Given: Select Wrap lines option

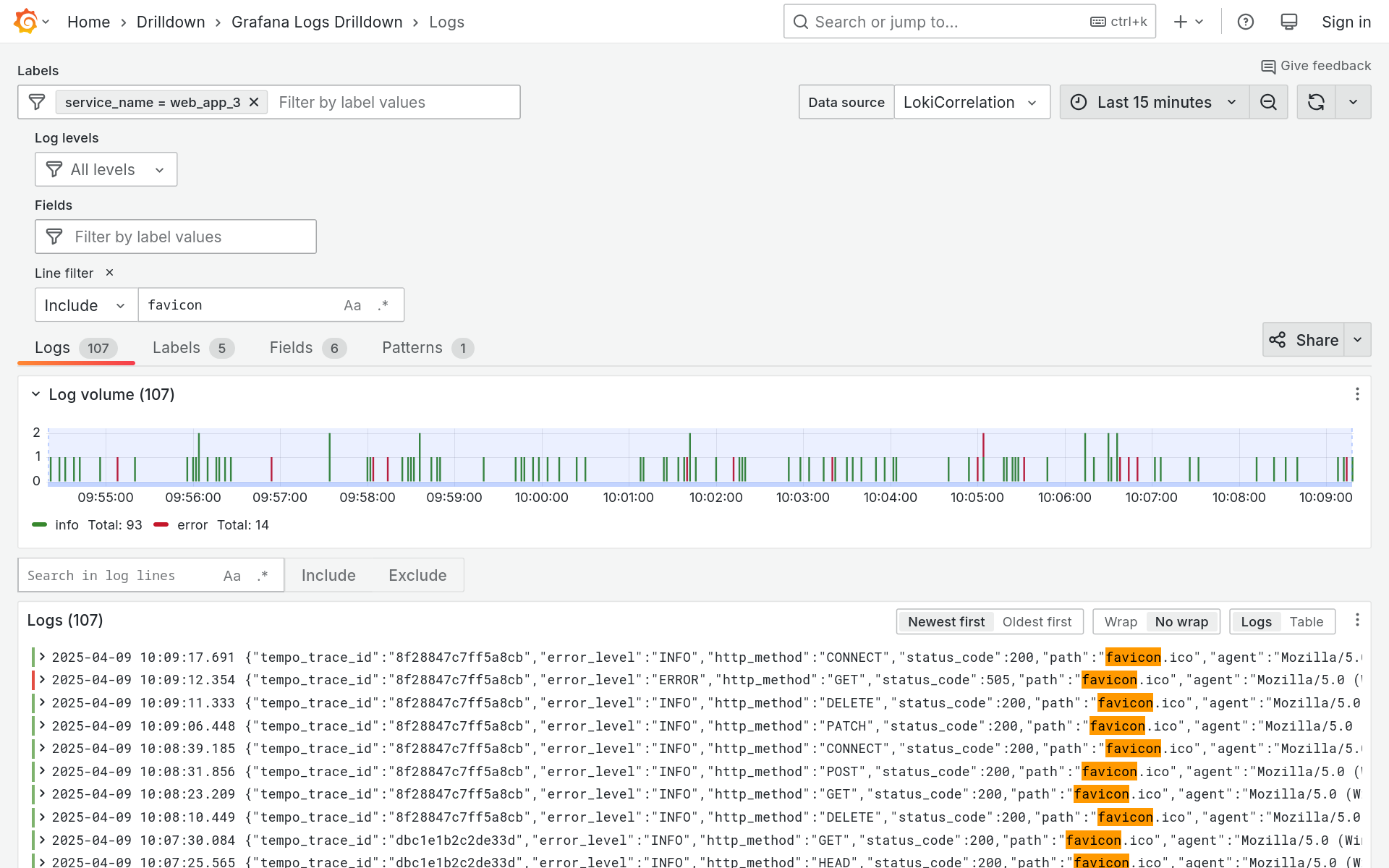Looking at the screenshot, I should tap(1121, 622).
